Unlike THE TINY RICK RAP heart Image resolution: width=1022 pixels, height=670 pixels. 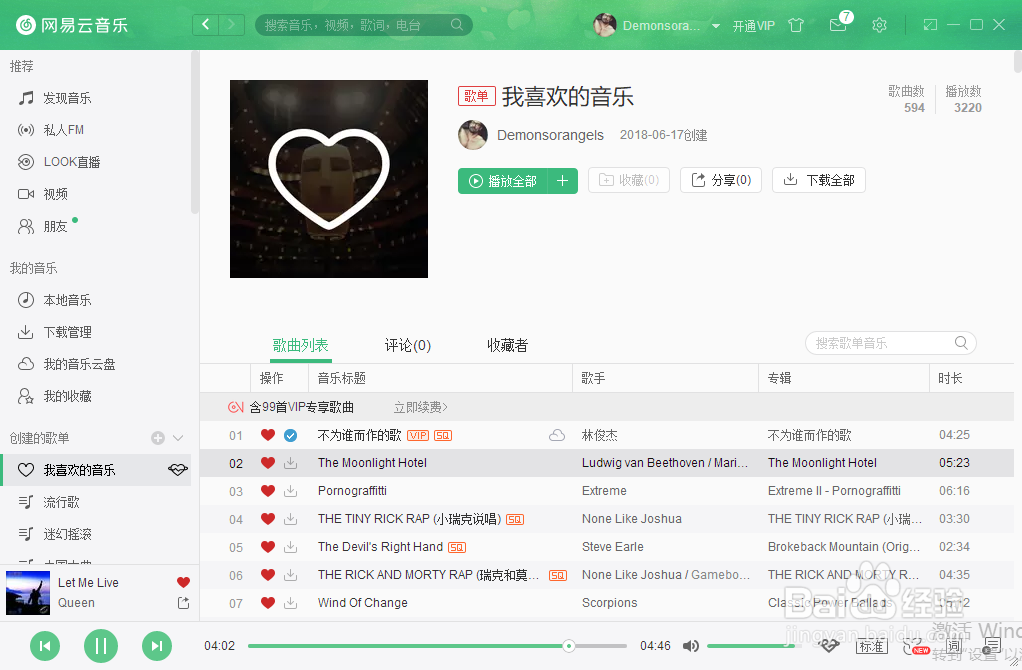pyautogui.click(x=267, y=519)
